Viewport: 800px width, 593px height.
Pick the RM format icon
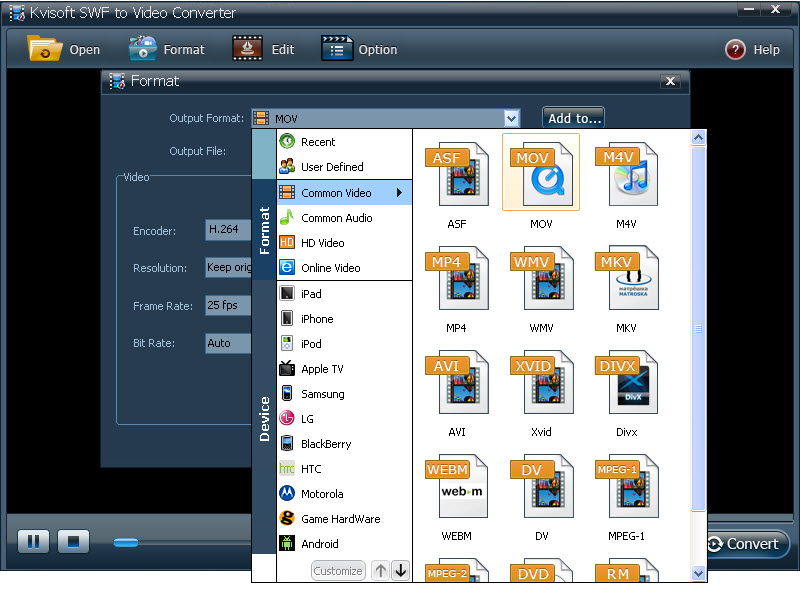626,571
